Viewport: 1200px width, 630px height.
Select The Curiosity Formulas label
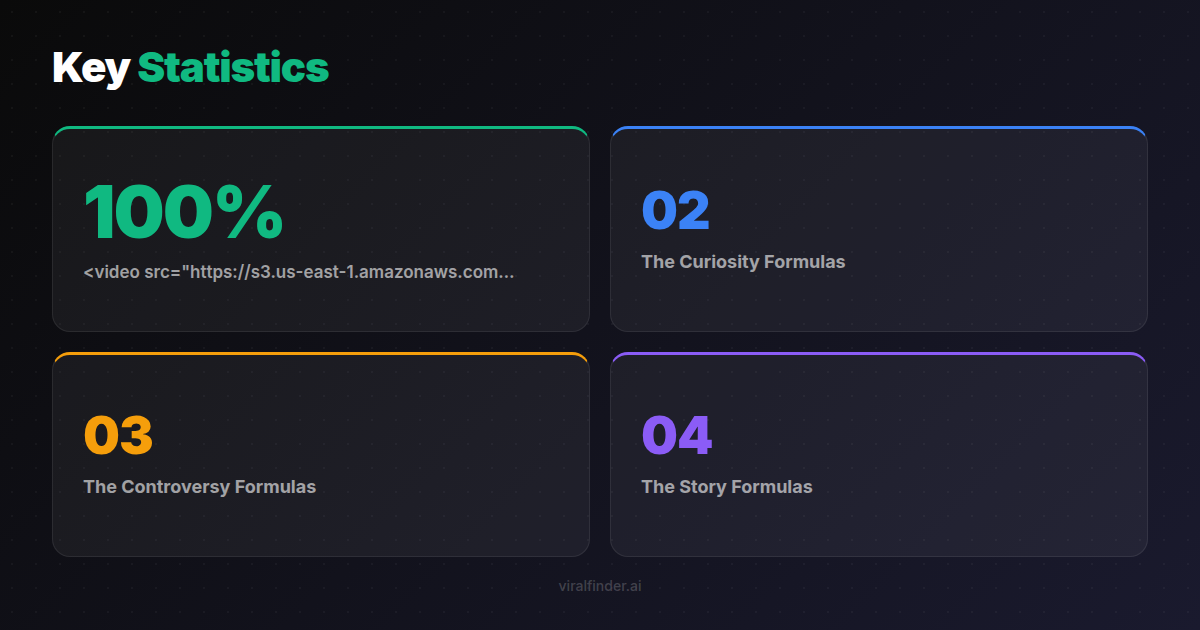click(x=743, y=262)
